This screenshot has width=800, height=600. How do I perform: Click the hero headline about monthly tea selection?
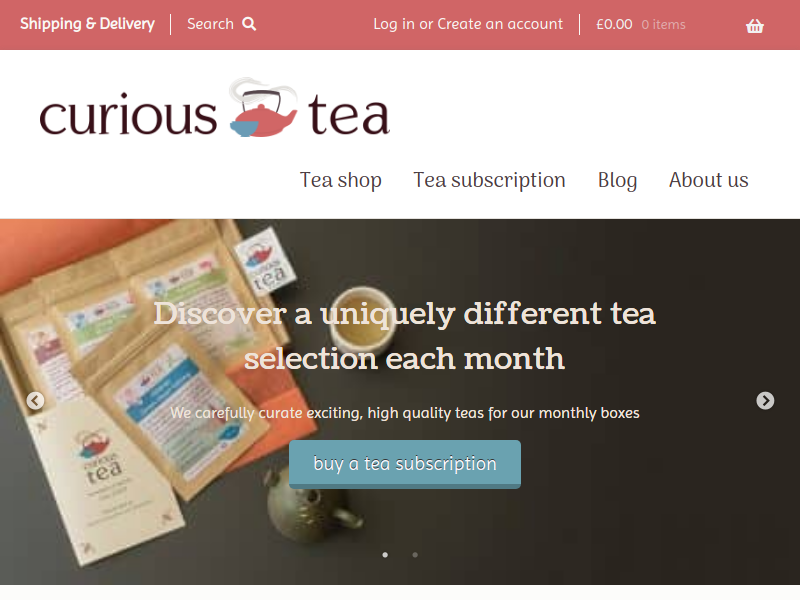[405, 336]
